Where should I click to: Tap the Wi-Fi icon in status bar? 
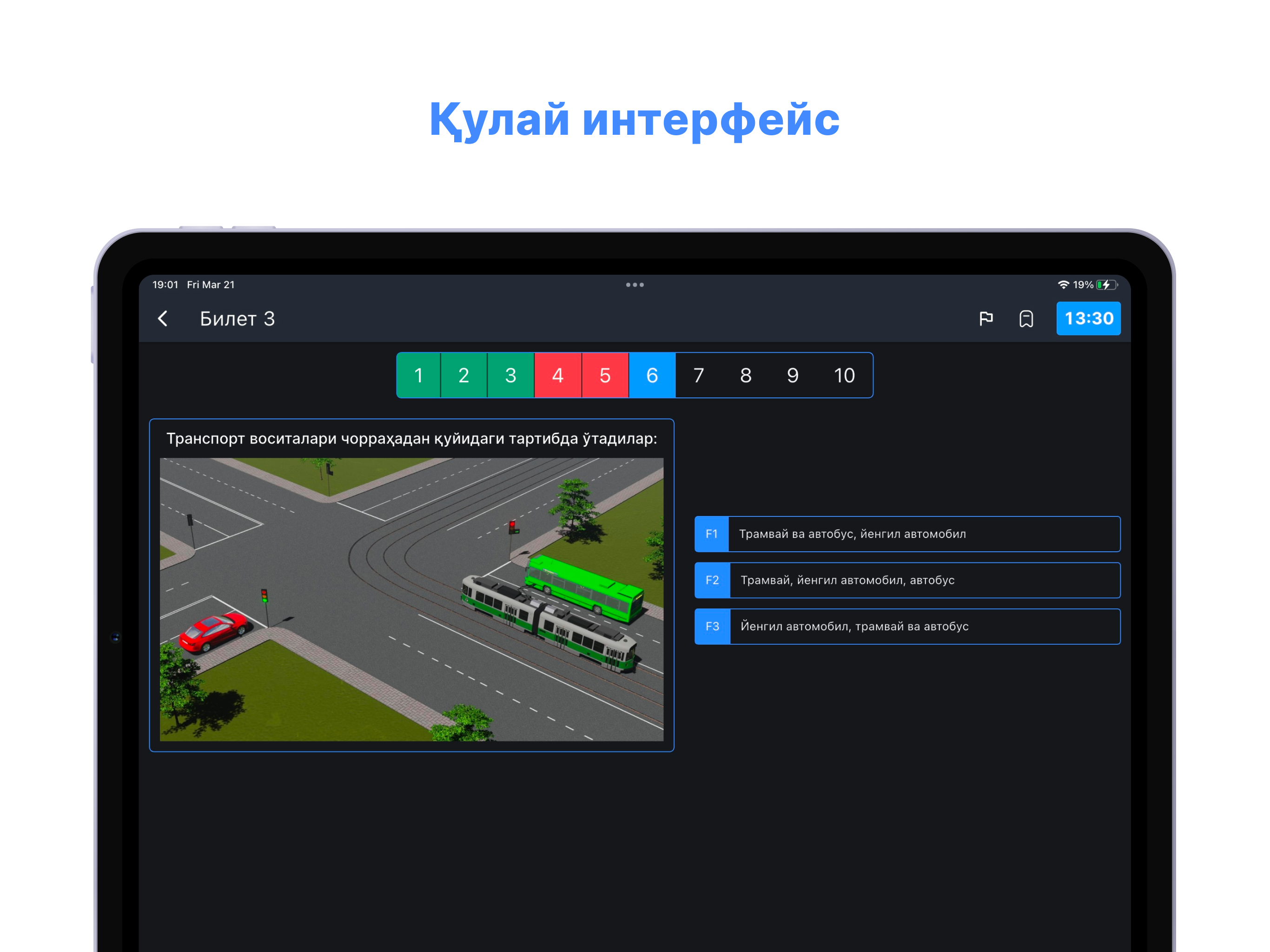[x=1063, y=285]
